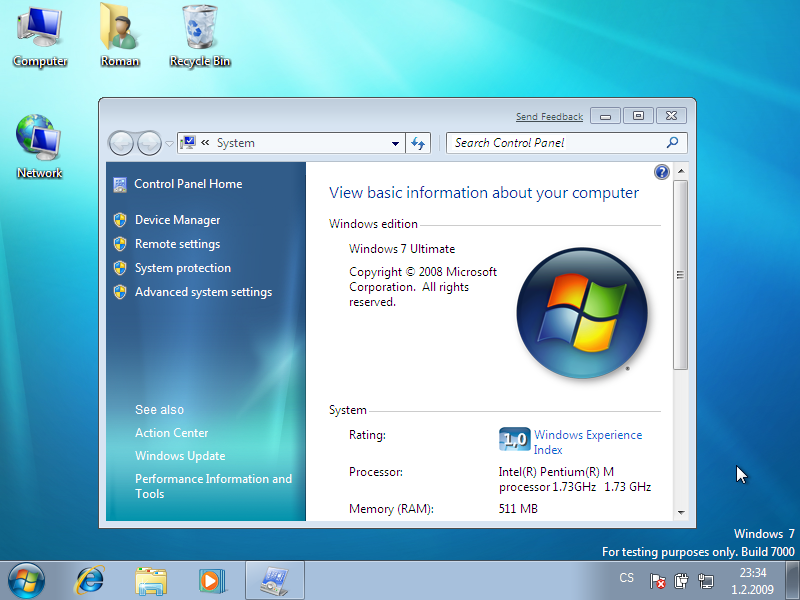
Task: Open the Start menu orb
Action: click(26, 581)
